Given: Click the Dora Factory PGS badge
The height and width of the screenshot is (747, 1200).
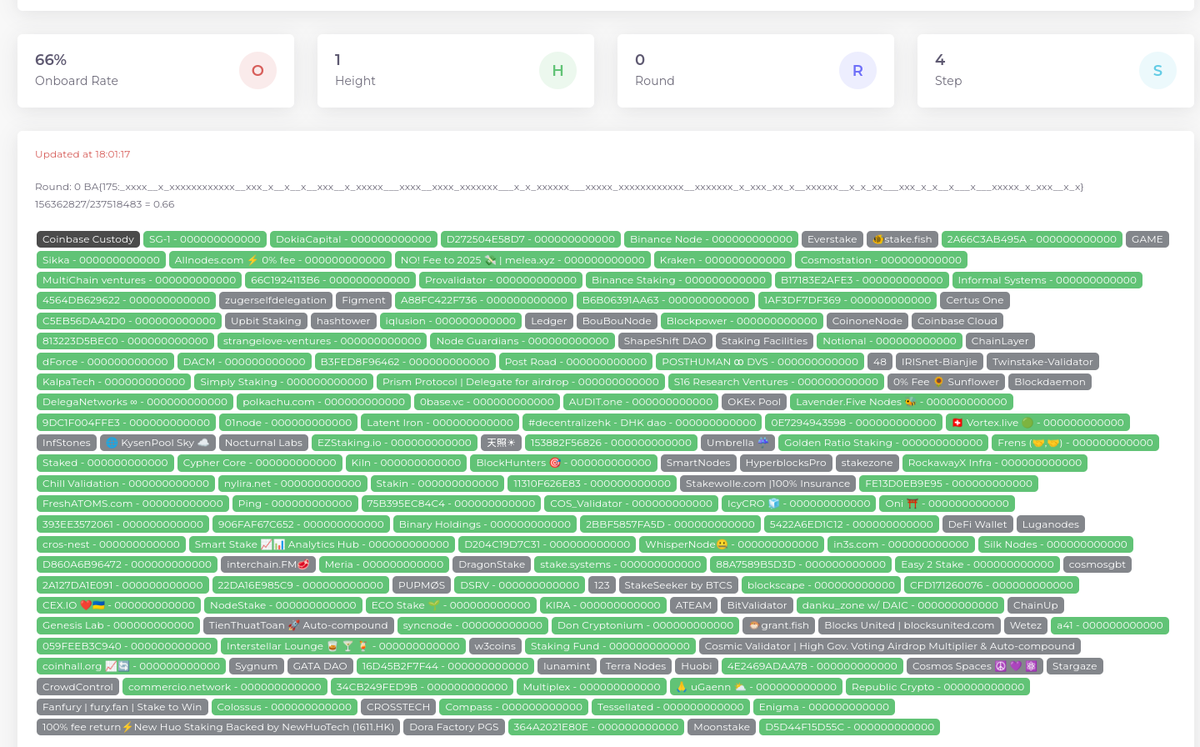Looking at the screenshot, I should click(x=454, y=727).
